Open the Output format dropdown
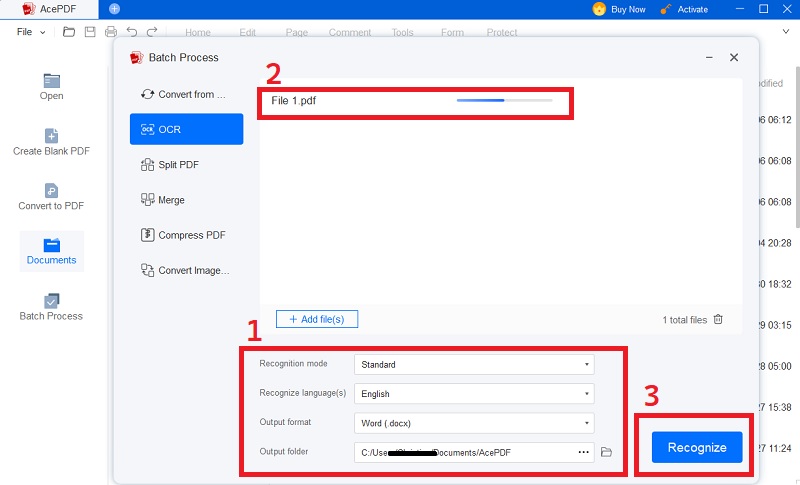Screen dimensions: 800x485 coord(474,423)
